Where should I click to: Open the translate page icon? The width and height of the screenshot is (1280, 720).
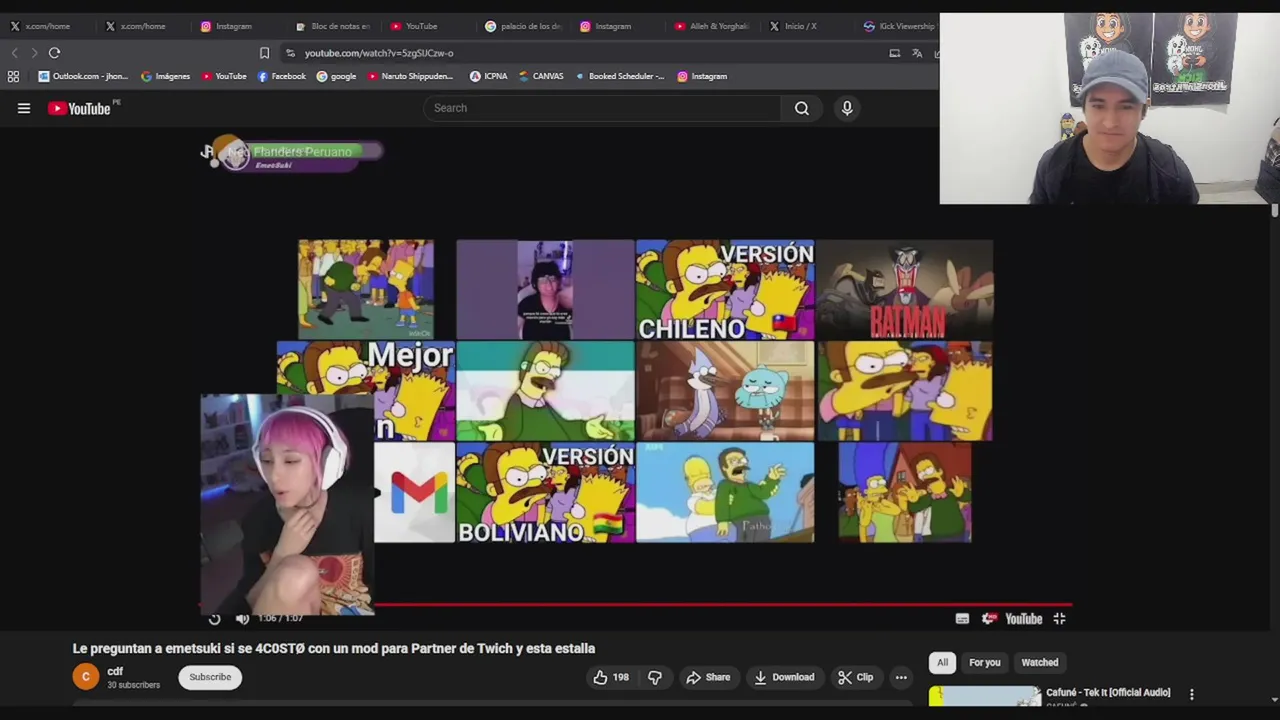(x=917, y=53)
